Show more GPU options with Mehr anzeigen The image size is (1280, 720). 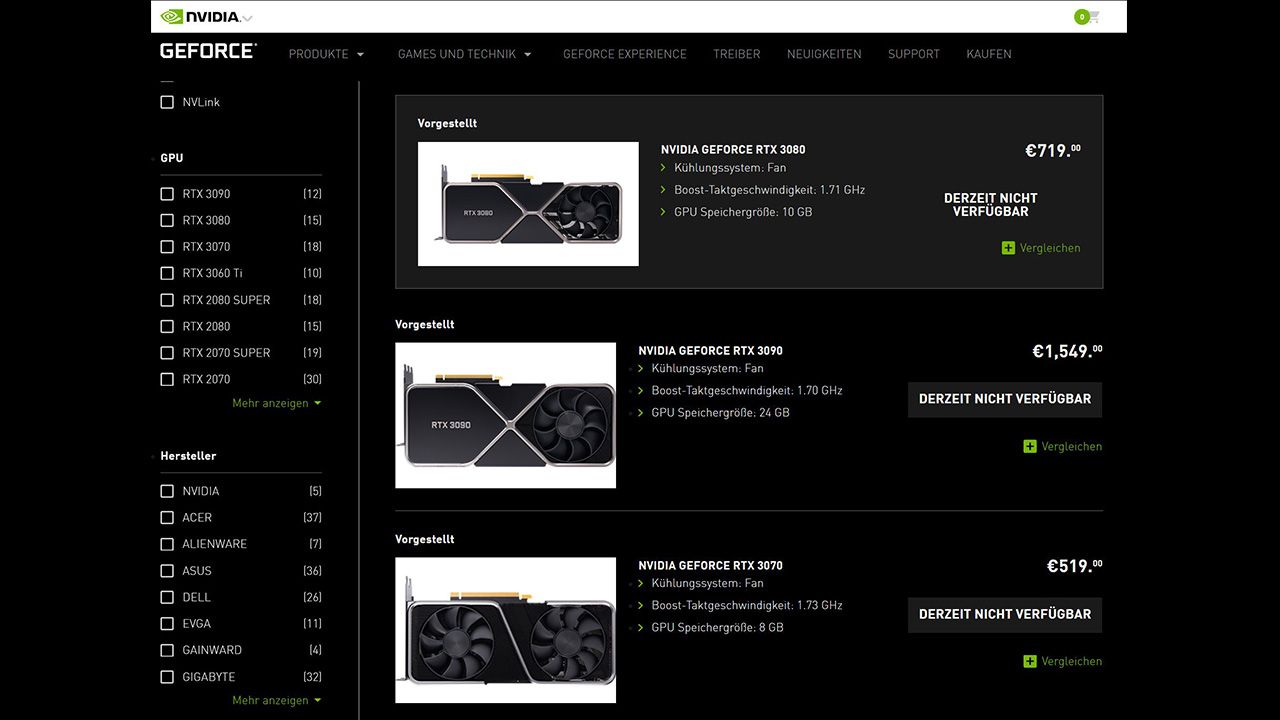coord(276,403)
